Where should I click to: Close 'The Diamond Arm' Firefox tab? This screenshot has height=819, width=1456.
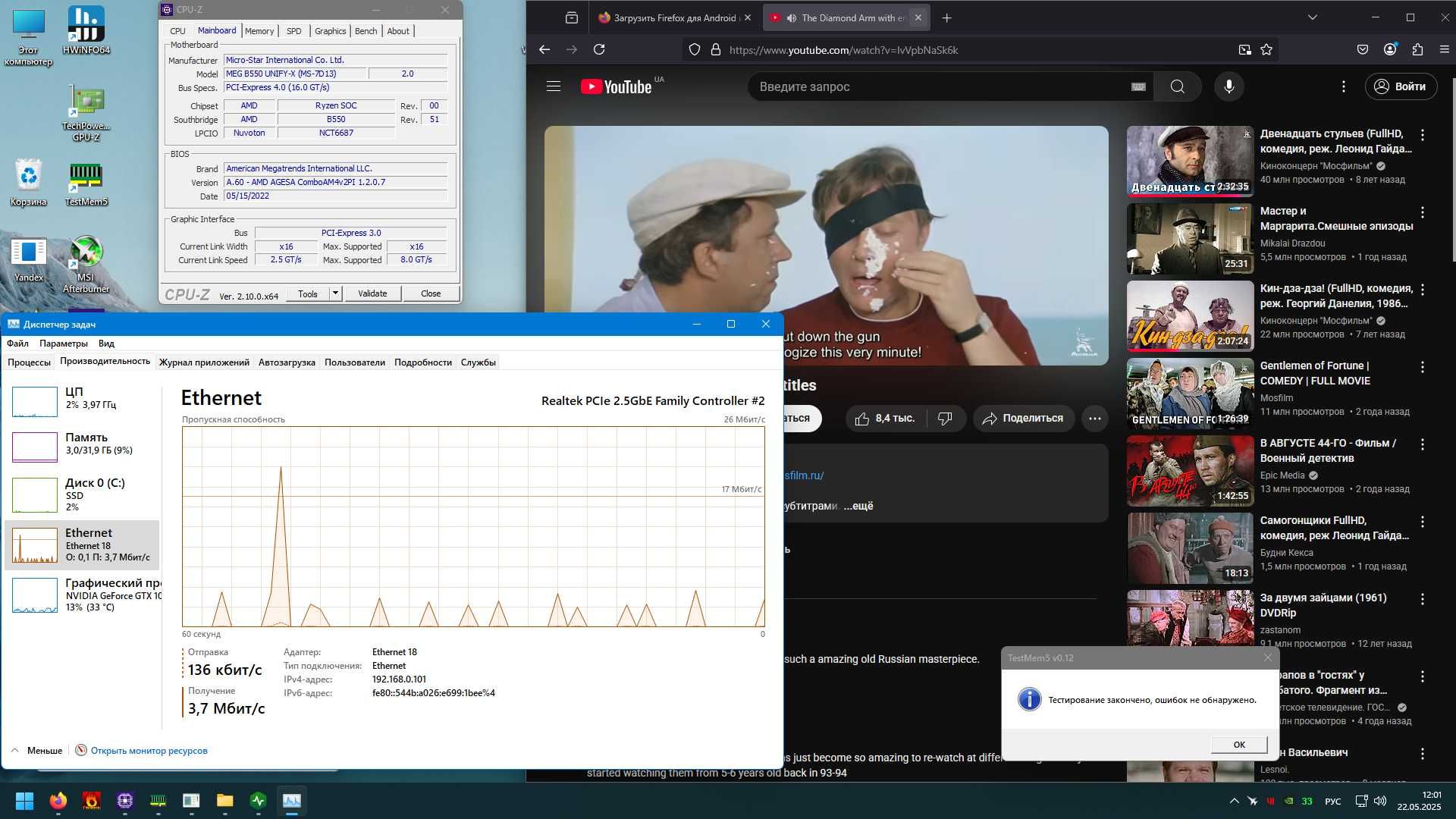coord(918,17)
